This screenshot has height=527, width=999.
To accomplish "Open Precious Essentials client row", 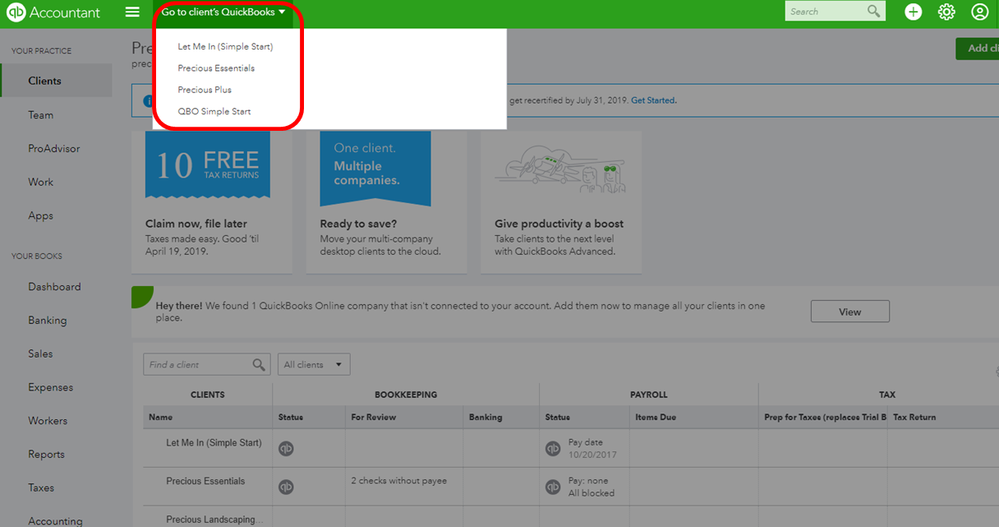I will pyautogui.click(x=205, y=481).
